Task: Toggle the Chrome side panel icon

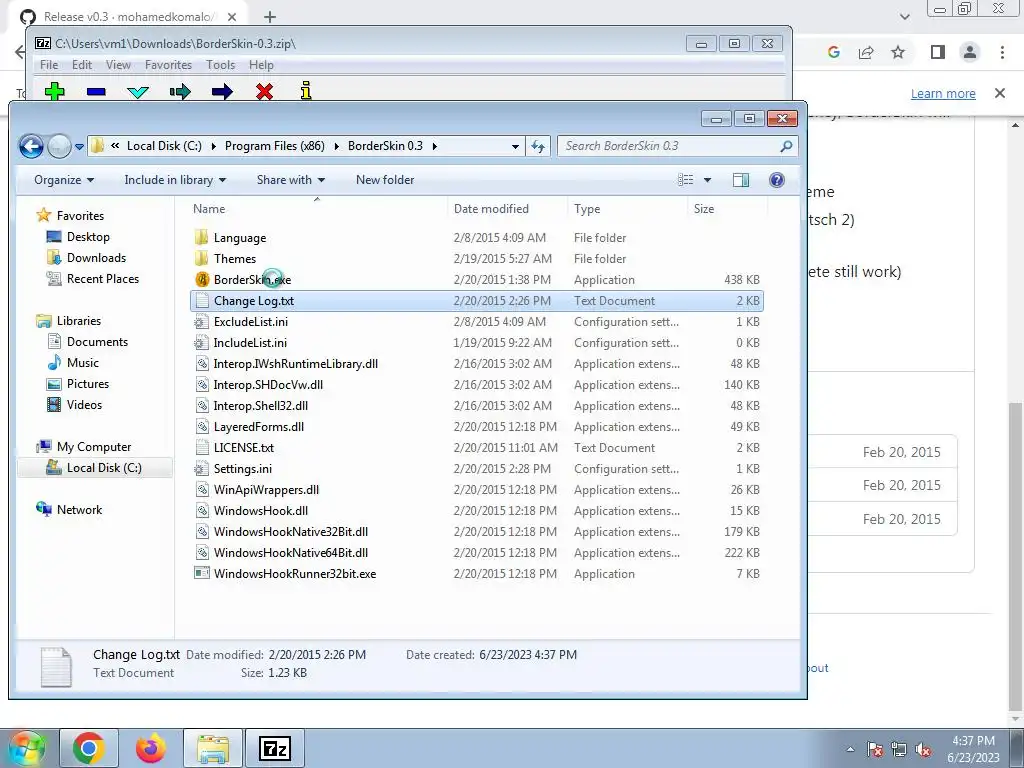Action: 938,52
